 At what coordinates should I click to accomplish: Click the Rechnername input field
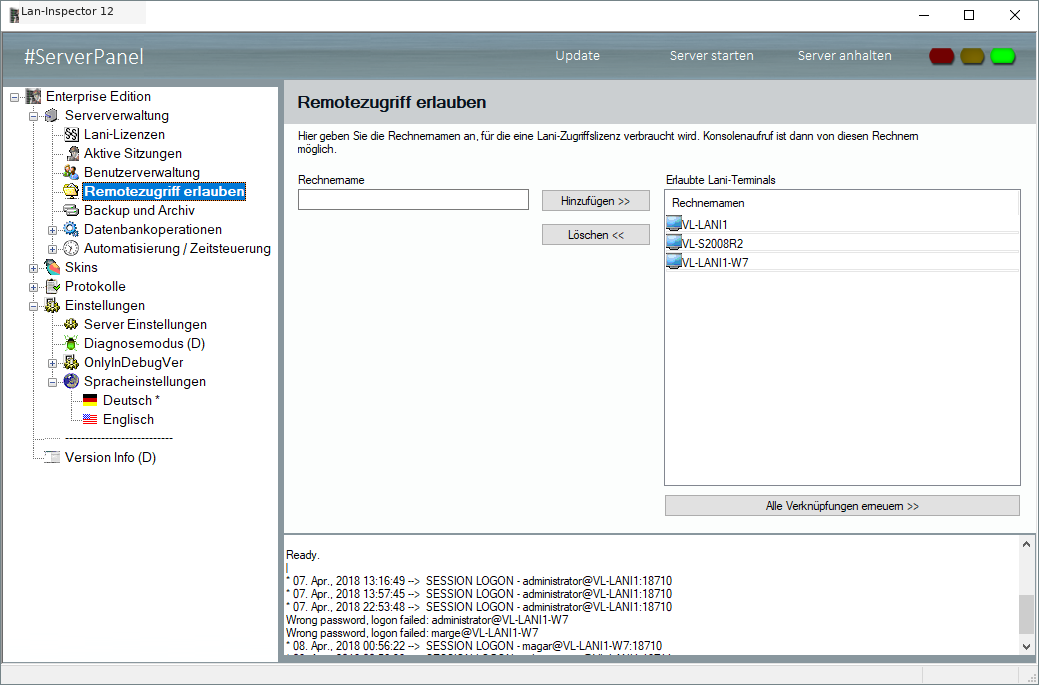(x=413, y=199)
